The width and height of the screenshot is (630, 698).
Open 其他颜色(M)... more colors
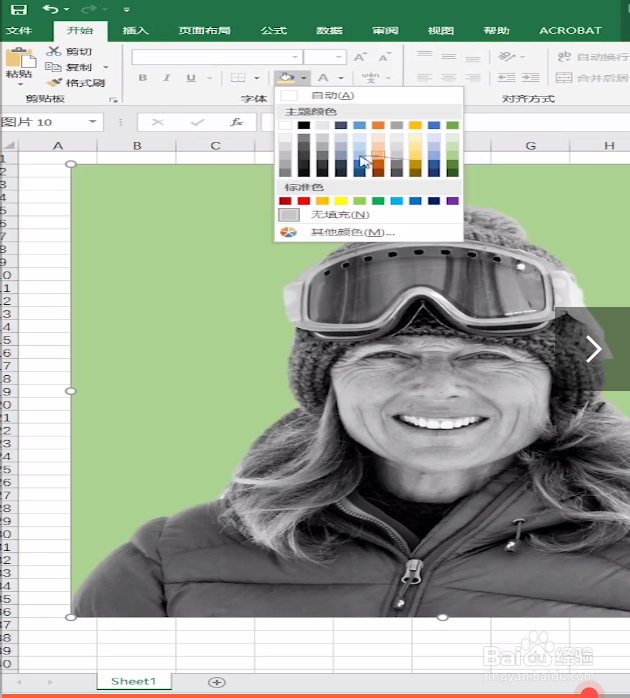coord(369,232)
